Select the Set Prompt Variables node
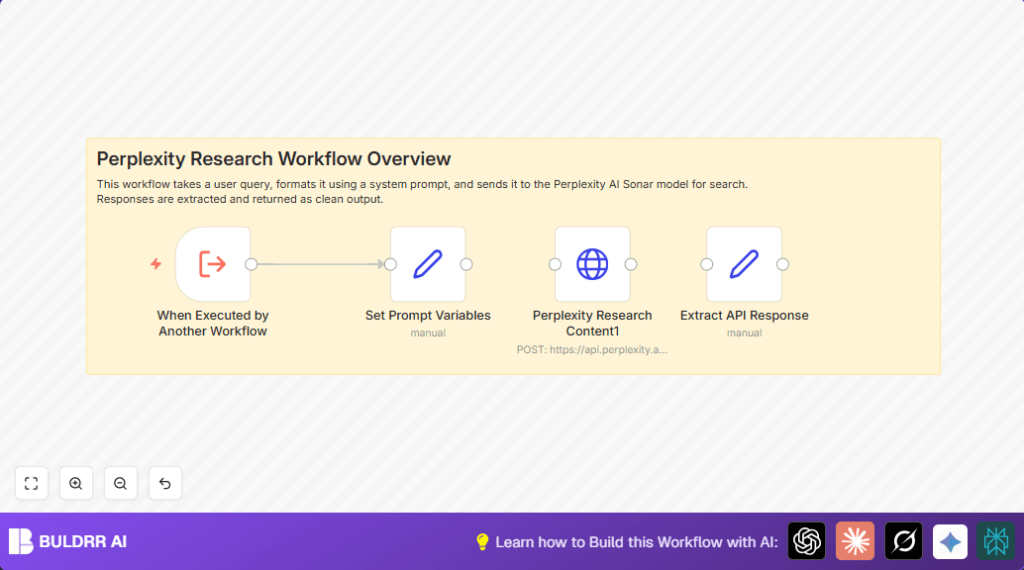1024x570 pixels. click(428, 264)
